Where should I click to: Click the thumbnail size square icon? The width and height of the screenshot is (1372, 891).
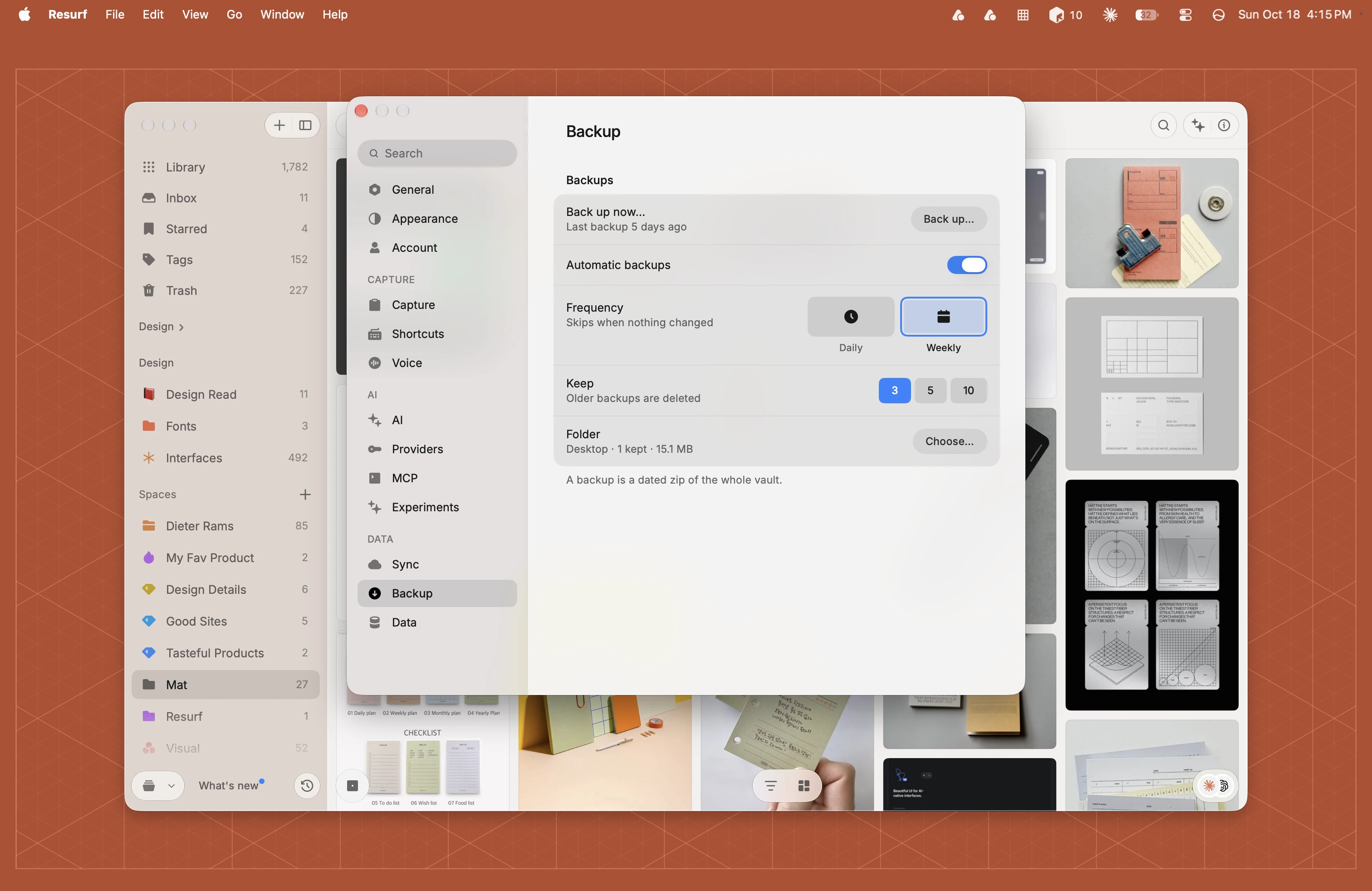[x=352, y=786]
